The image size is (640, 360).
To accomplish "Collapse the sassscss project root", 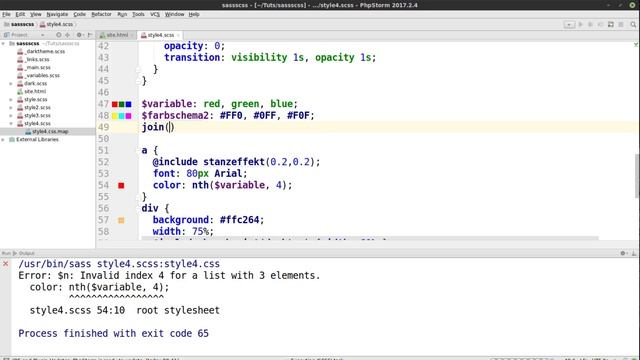I will pyautogui.click(x=4, y=43).
